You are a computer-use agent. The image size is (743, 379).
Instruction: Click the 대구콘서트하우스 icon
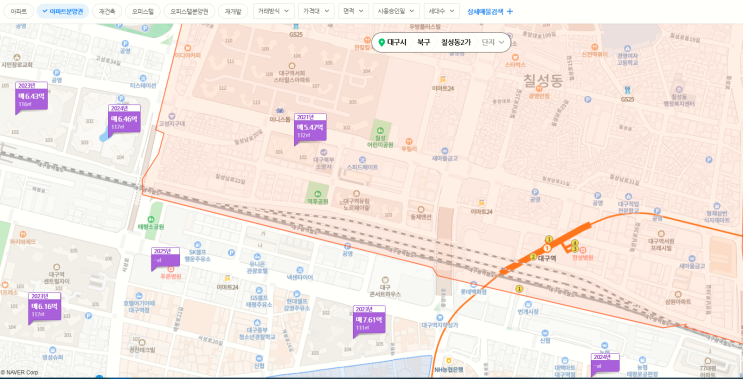(385, 280)
